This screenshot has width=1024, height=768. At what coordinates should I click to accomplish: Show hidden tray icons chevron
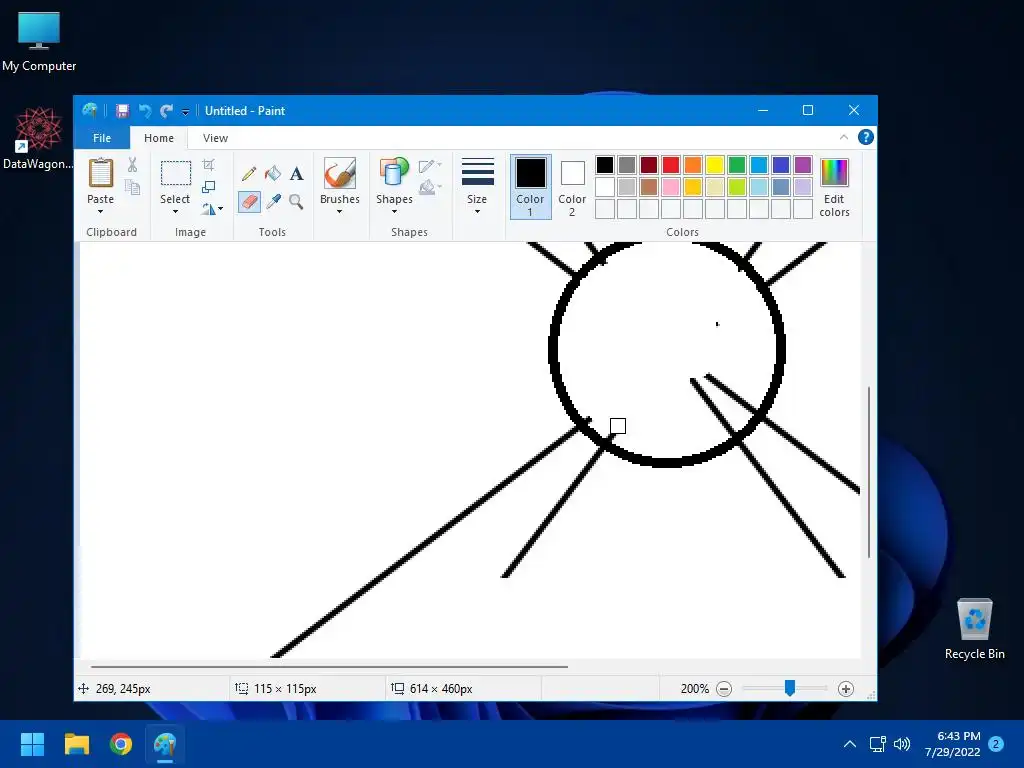click(x=850, y=744)
